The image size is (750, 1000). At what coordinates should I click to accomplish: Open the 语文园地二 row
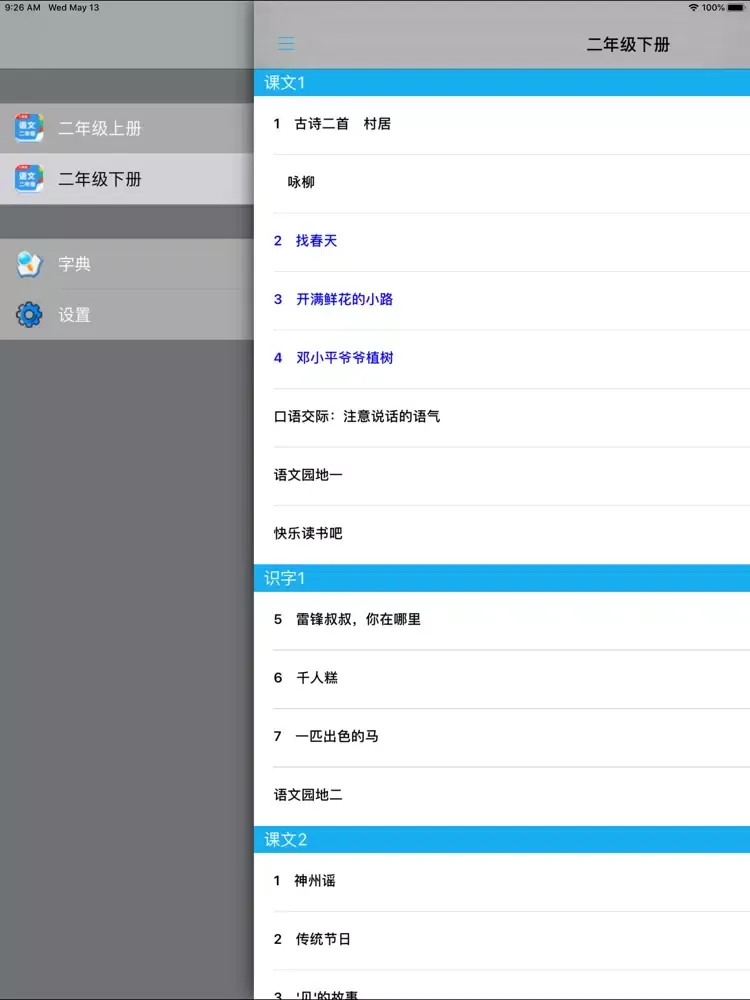[x=502, y=796]
